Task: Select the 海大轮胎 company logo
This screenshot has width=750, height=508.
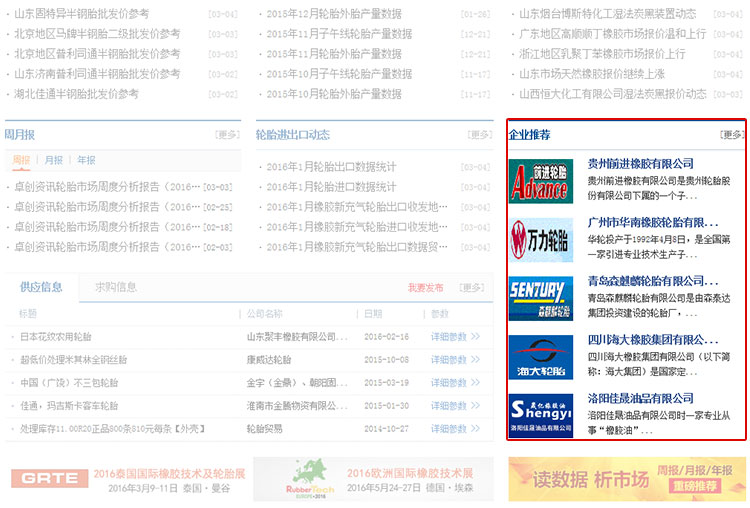Action: tap(540, 357)
